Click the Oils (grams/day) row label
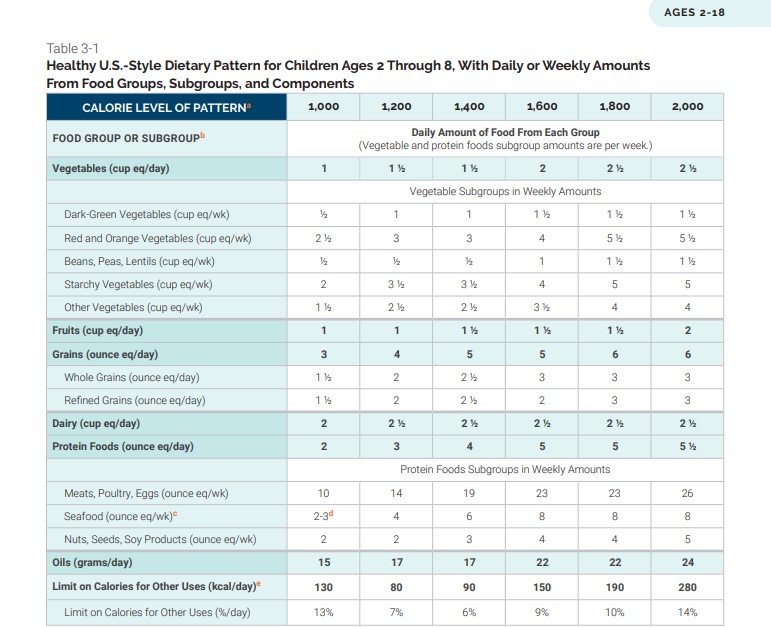The width and height of the screenshot is (771, 627). pyautogui.click(x=92, y=564)
